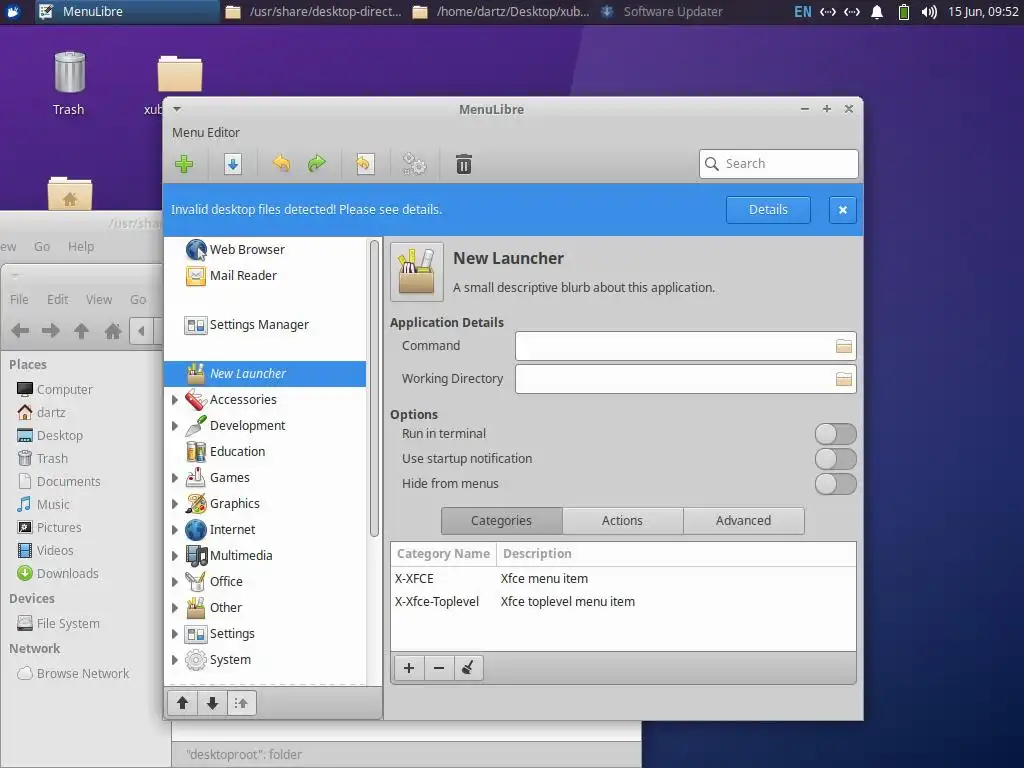Expand the Multimedia category
The height and width of the screenshot is (768, 1024).
pos(174,556)
